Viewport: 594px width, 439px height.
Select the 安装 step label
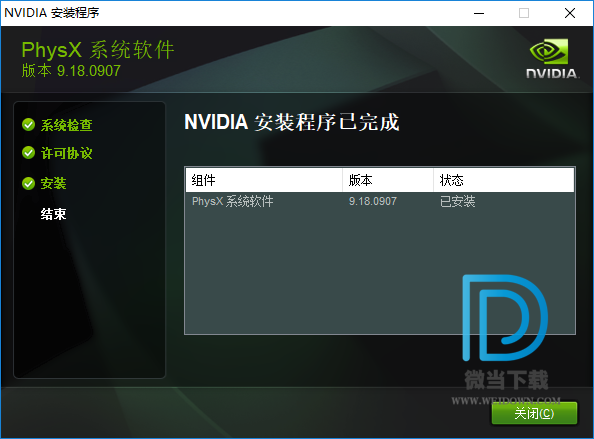(53, 183)
